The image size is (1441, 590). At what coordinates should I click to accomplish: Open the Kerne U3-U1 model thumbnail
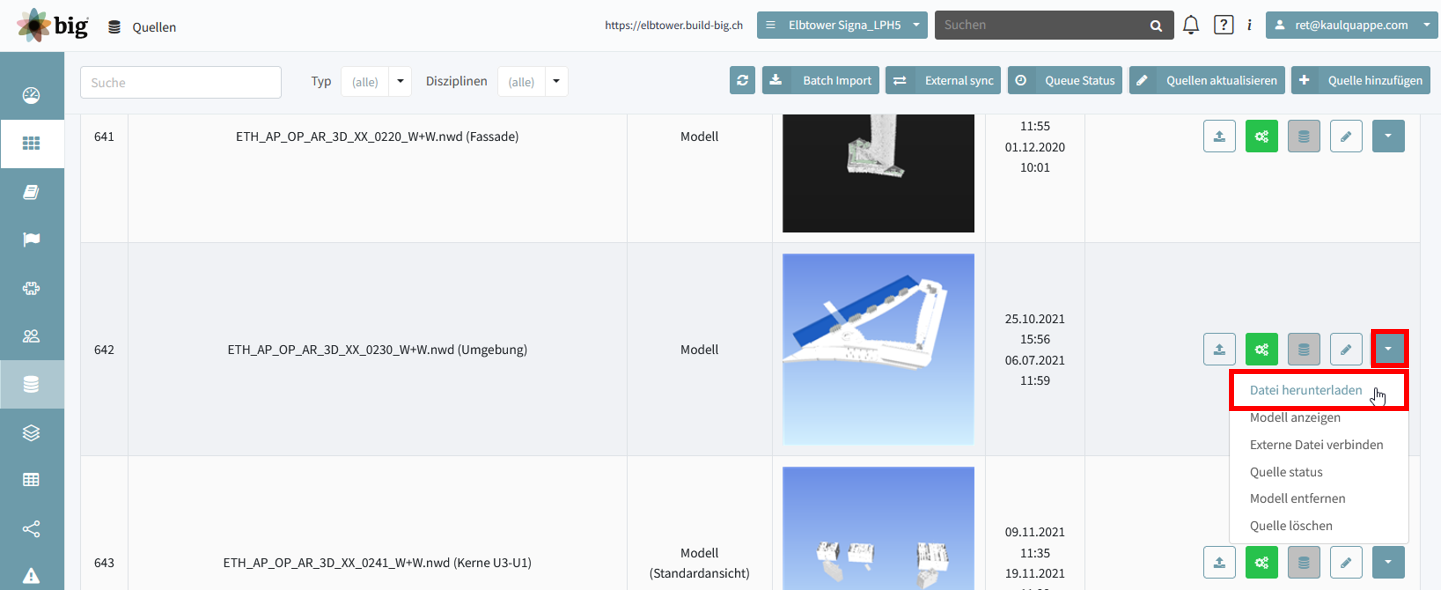[879, 528]
